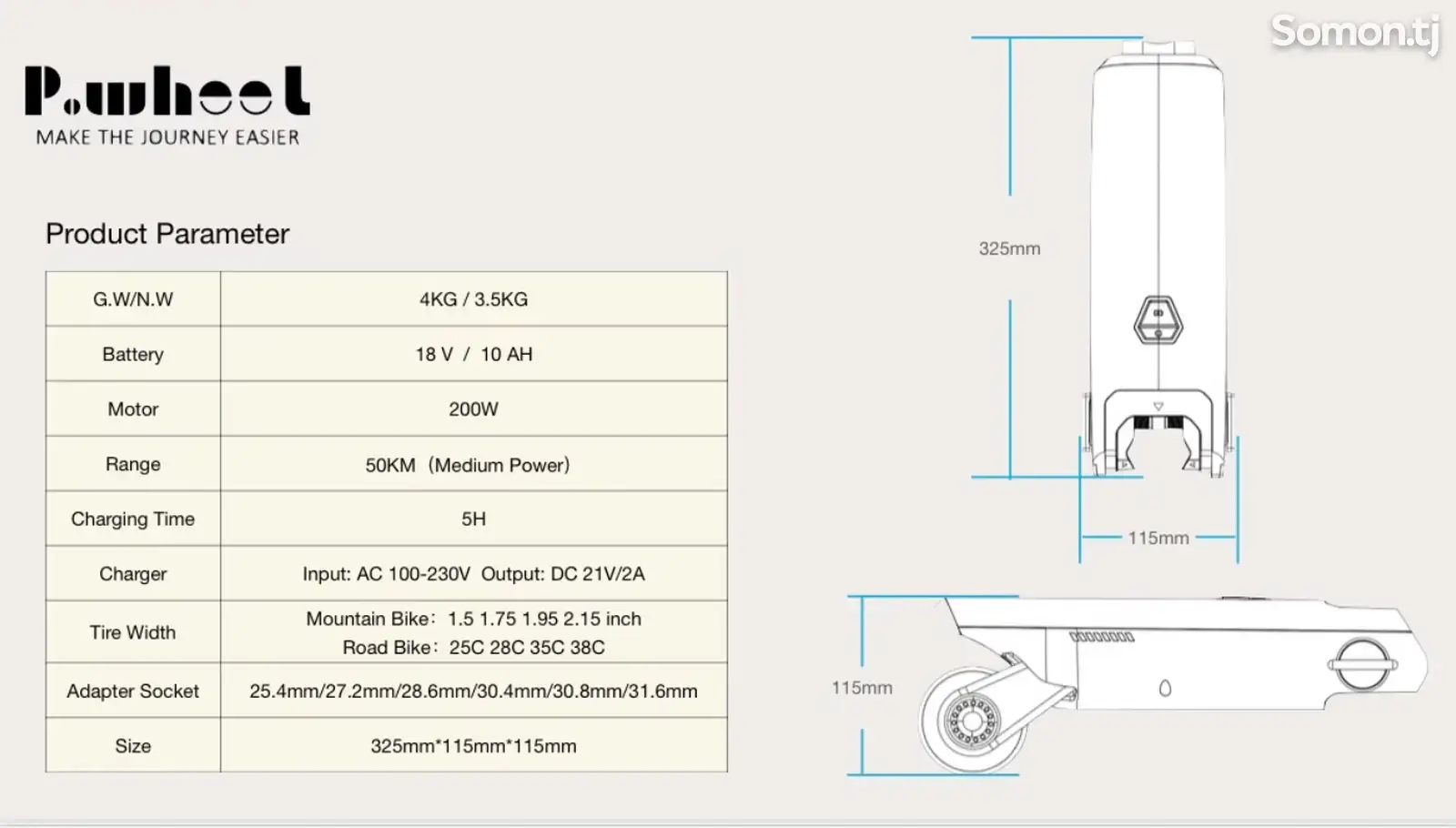This screenshot has width=1456, height=828.
Task: Click the hexagonal power button on the device diagram
Action: pos(1158,319)
